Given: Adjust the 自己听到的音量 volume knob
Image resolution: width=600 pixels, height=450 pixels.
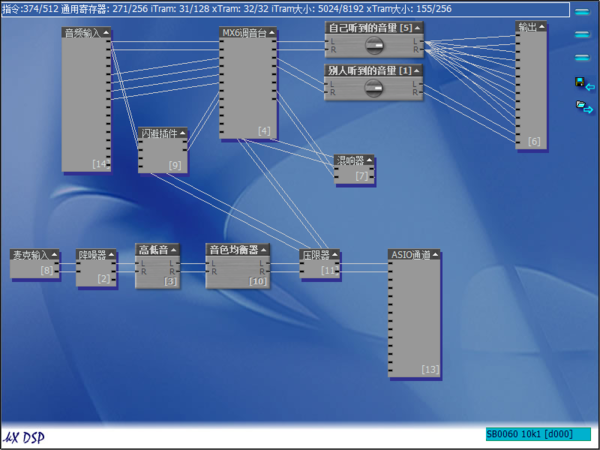Looking at the screenshot, I should pyautogui.click(x=373, y=44).
